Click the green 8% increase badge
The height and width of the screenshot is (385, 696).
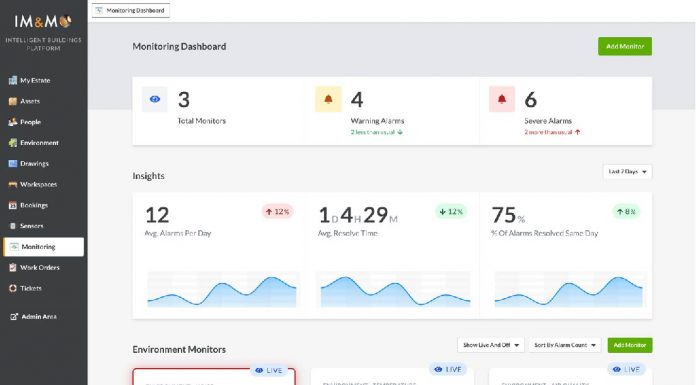tap(626, 212)
